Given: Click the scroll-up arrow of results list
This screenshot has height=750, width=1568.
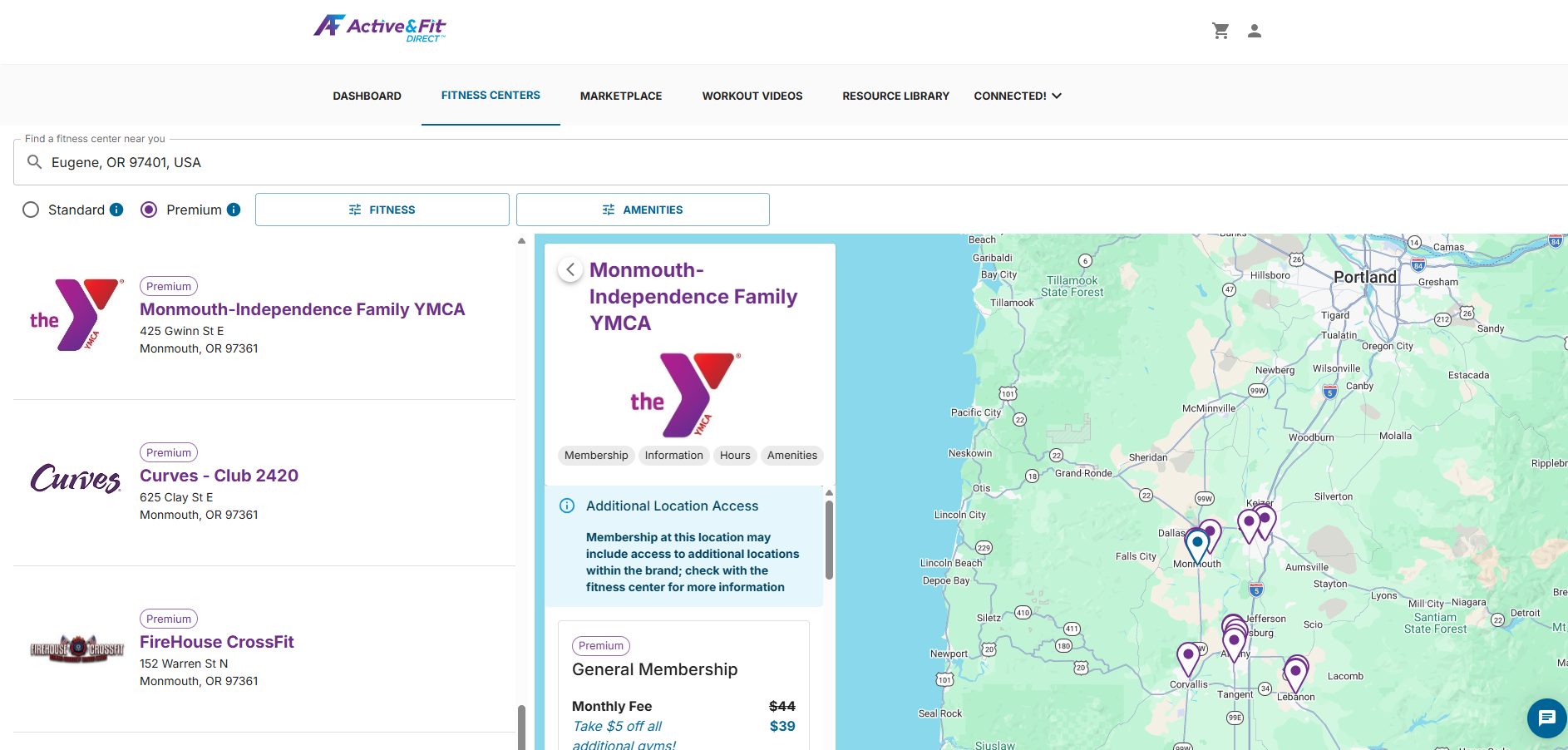Looking at the screenshot, I should click(521, 241).
